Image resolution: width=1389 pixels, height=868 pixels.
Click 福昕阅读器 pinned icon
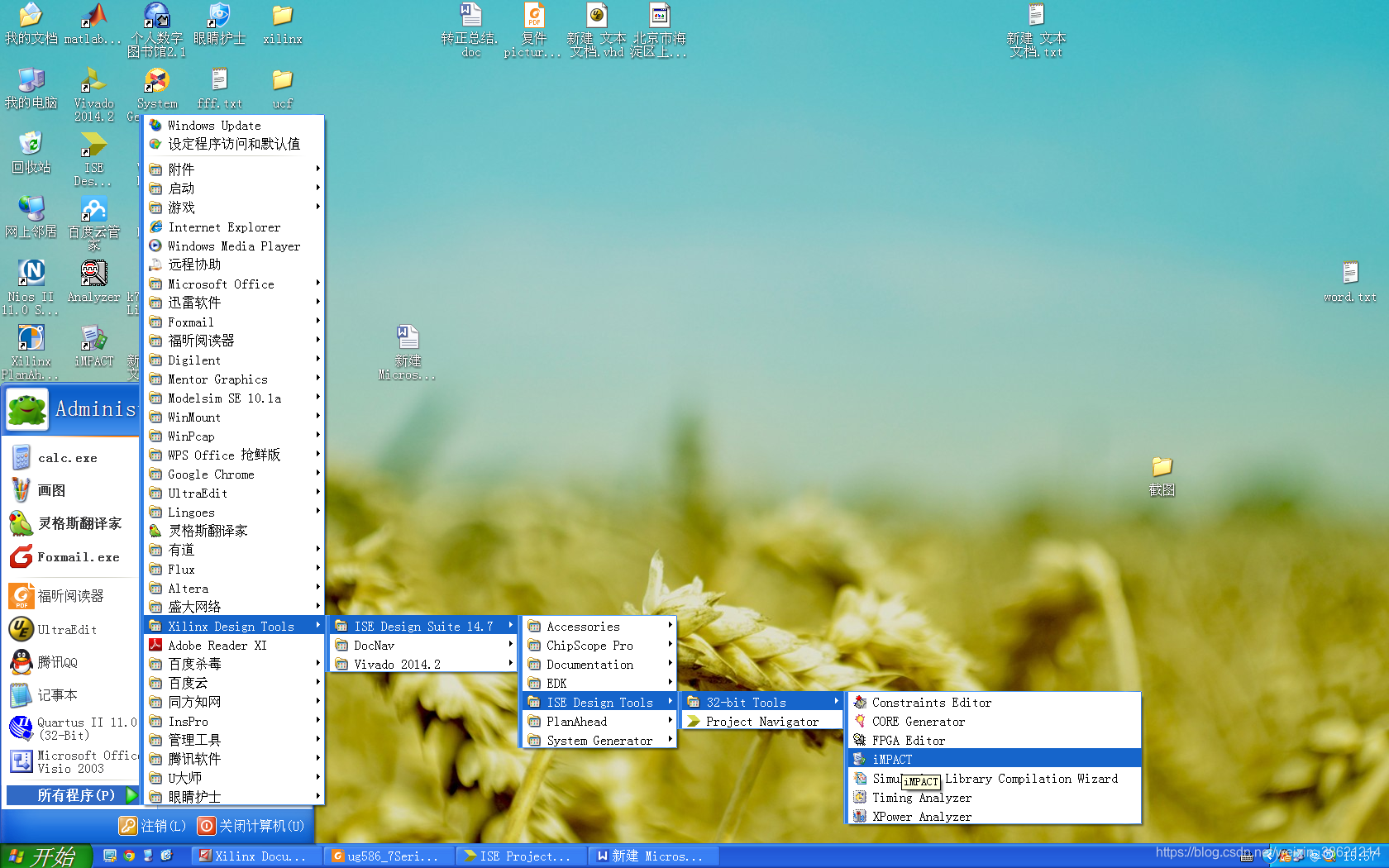(x=21, y=596)
